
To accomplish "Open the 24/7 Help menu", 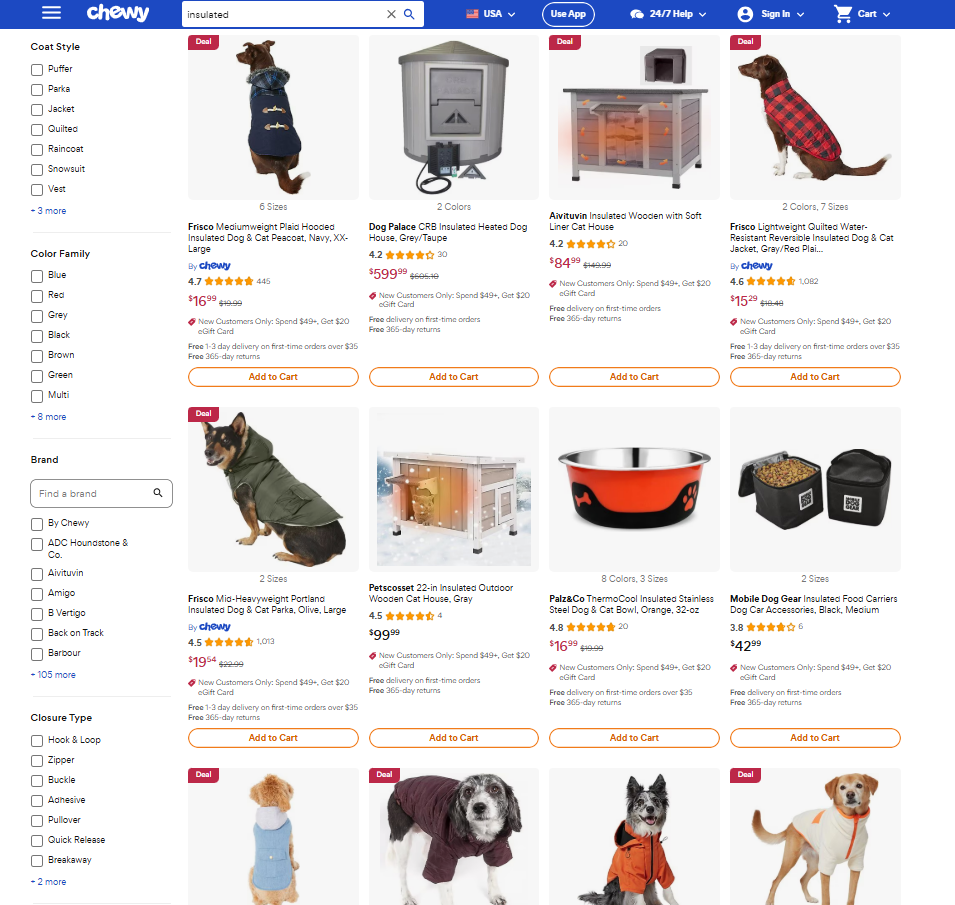I will (669, 14).
